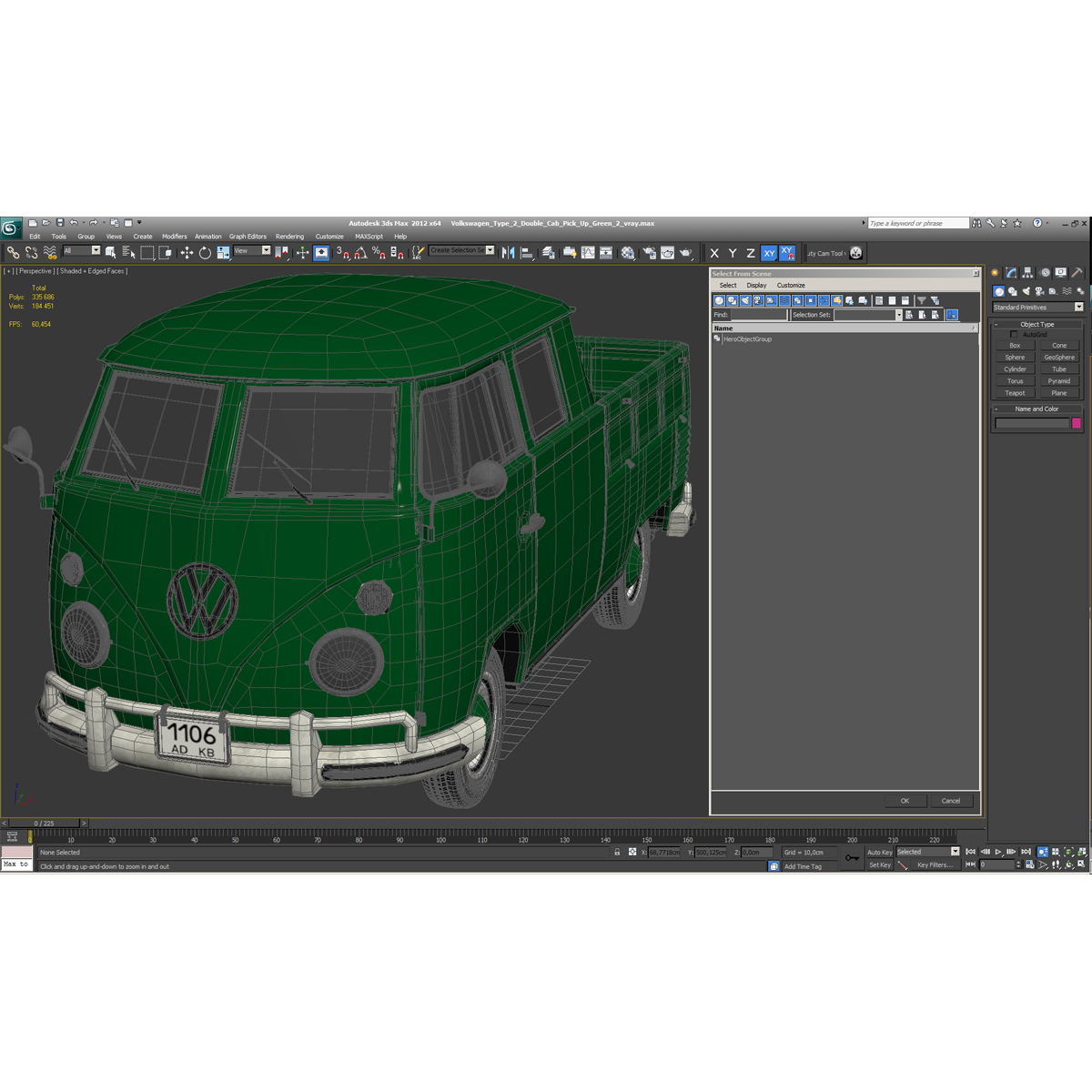This screenshot has width=1092, height=1092.
Task: Open the Motion panel tab
Action: [x=1045, y=272]
